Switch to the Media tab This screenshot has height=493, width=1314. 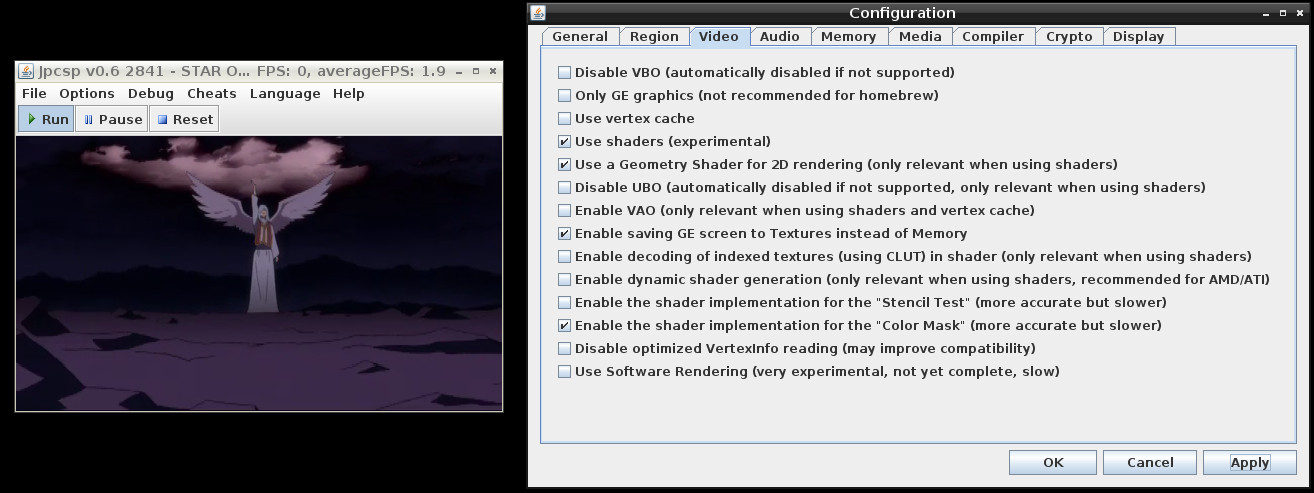tap(920, 36)
